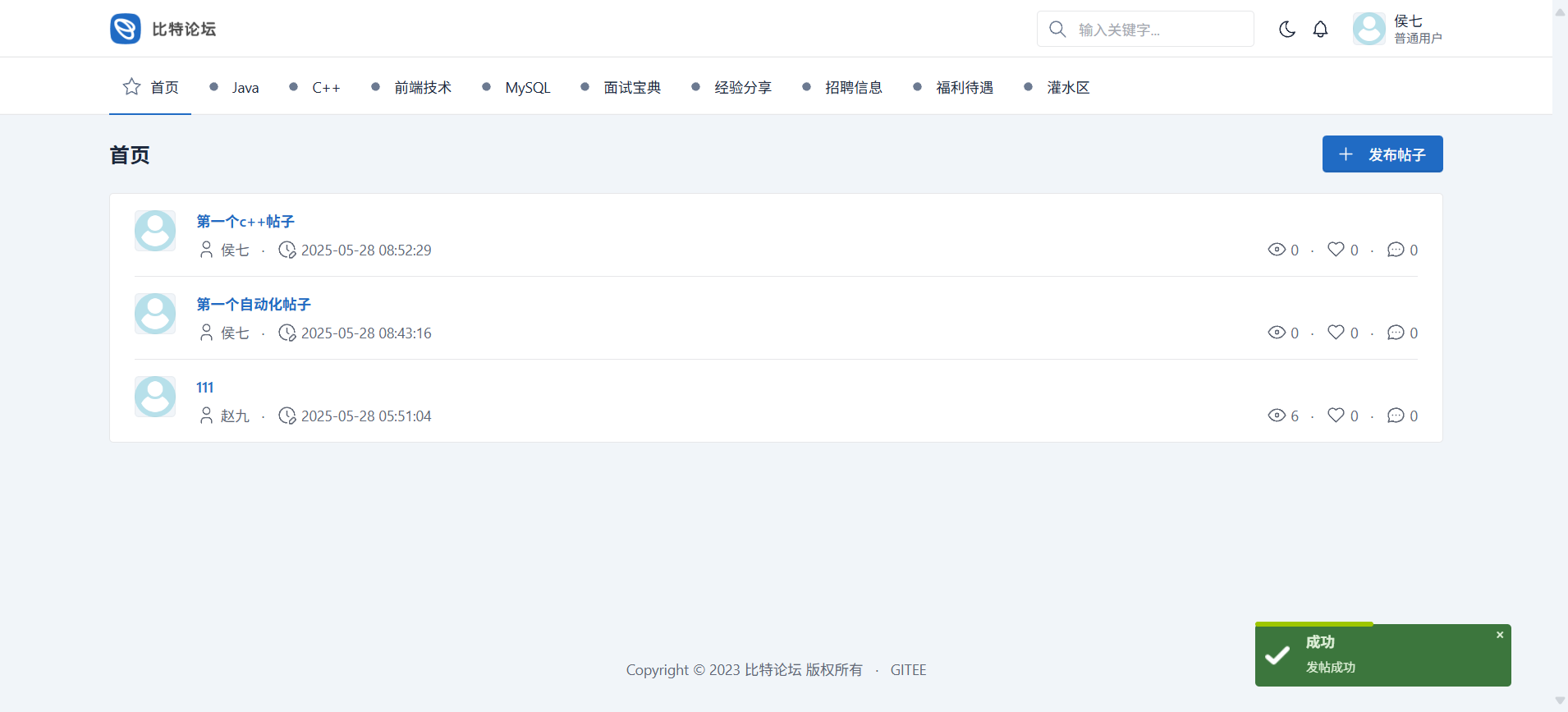Click the 侯七 user avatar in header

[1369, 29]
